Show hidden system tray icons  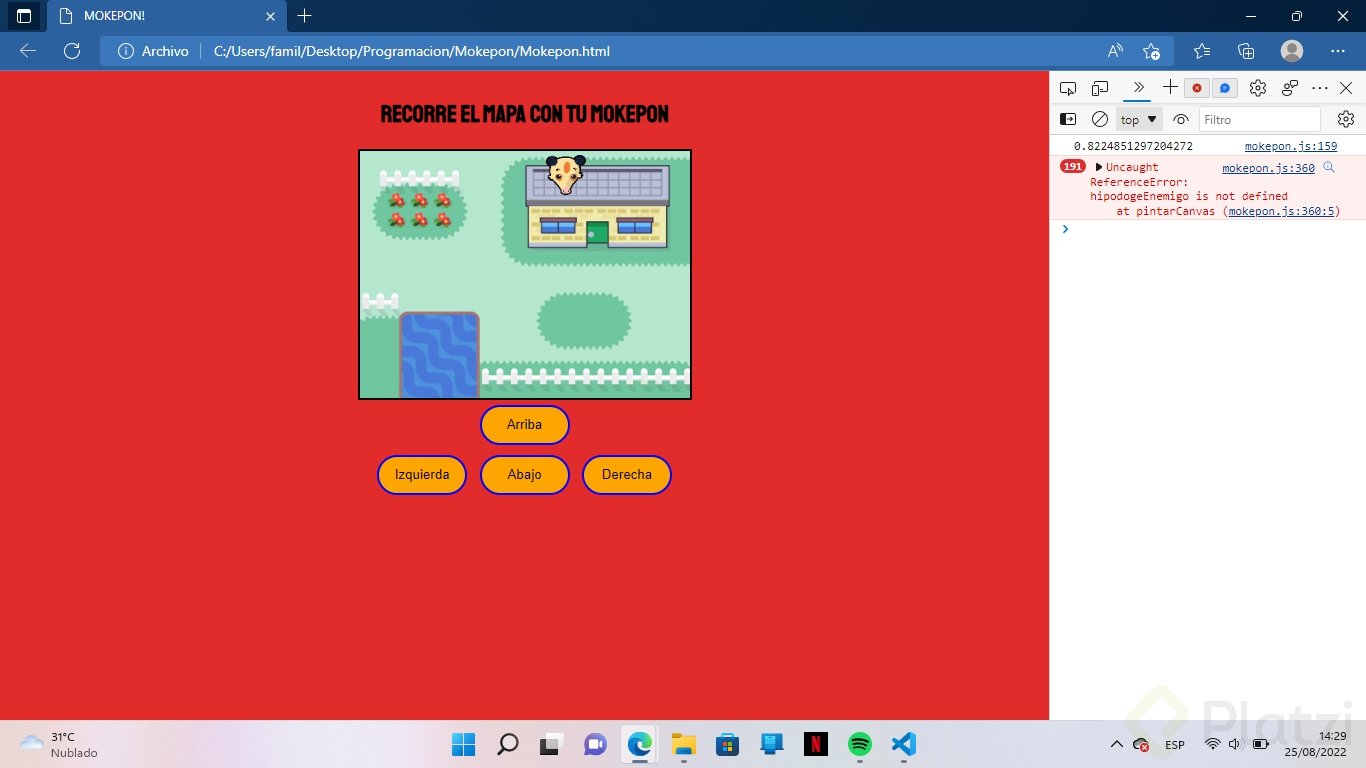click(x=1116, y=744)
